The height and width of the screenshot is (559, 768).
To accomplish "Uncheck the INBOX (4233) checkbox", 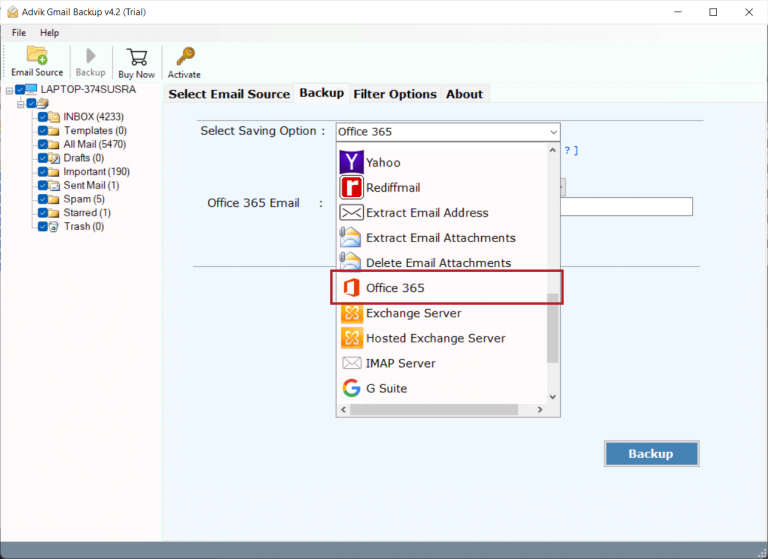I will click(x=43, y=117).
